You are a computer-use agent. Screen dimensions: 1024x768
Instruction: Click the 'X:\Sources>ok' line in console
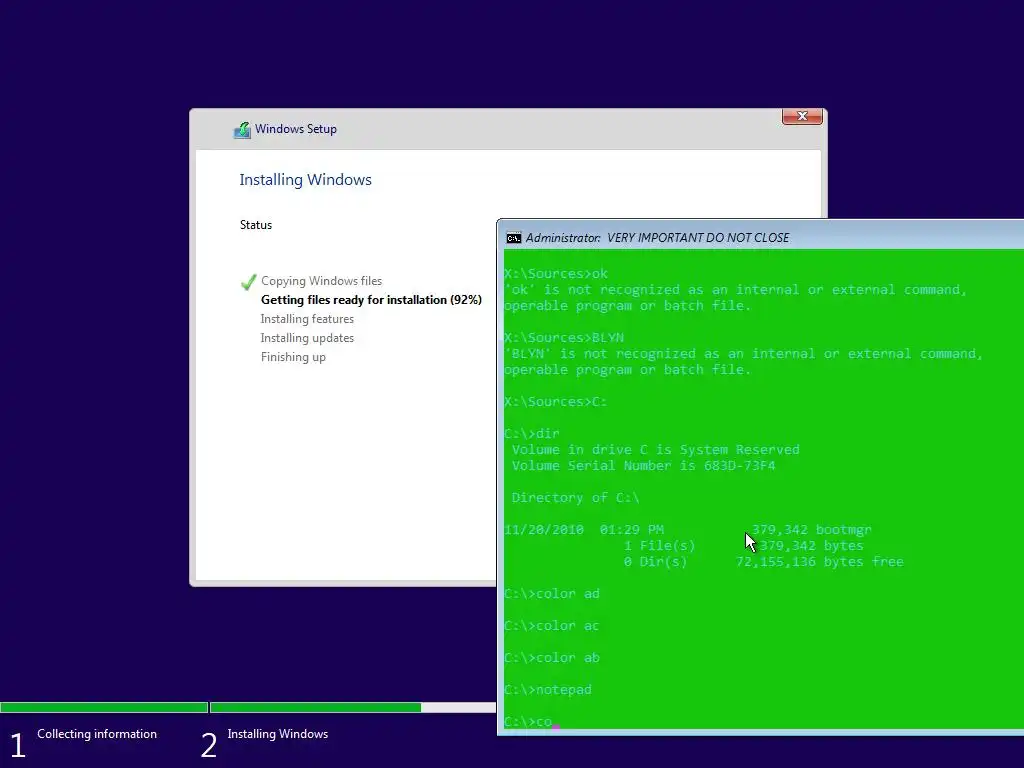pos(556,274)
